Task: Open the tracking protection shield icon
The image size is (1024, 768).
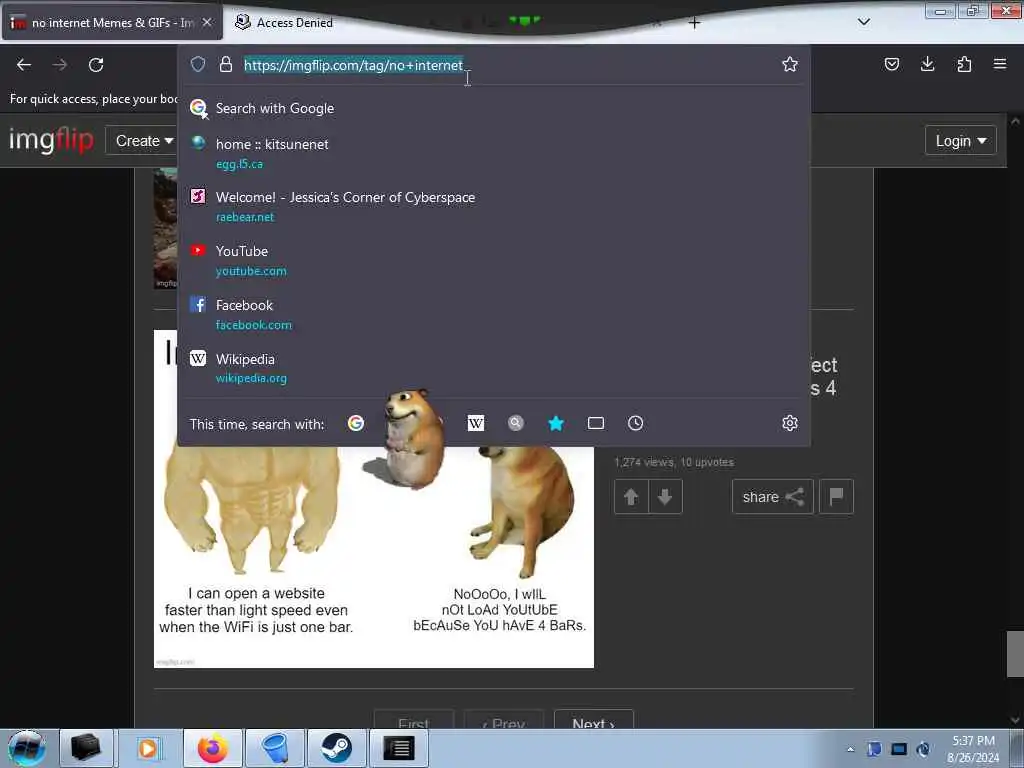Action: [198, 64]
